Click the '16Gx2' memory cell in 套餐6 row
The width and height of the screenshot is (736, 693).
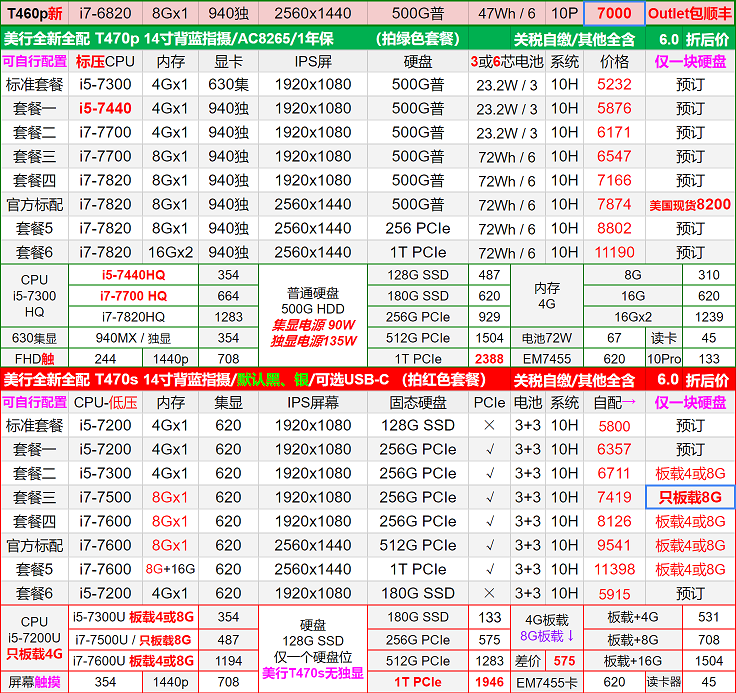pos(170,252)
